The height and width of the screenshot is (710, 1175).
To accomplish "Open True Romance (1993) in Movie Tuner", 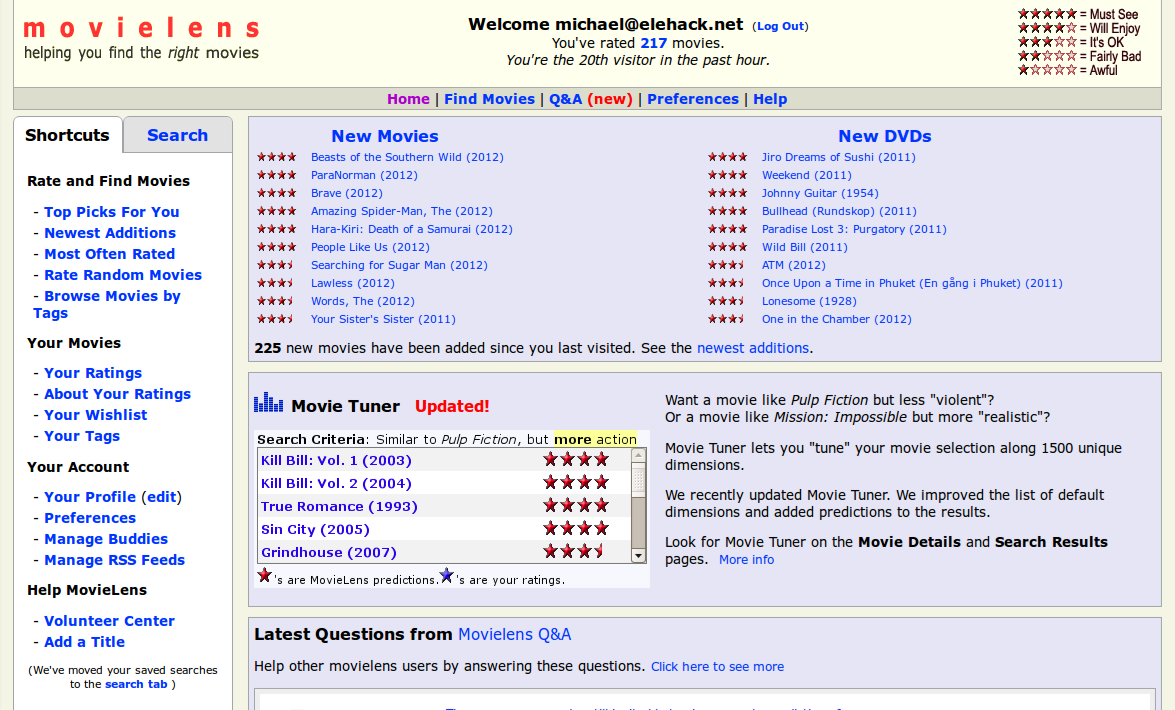I will click(339, 506).
